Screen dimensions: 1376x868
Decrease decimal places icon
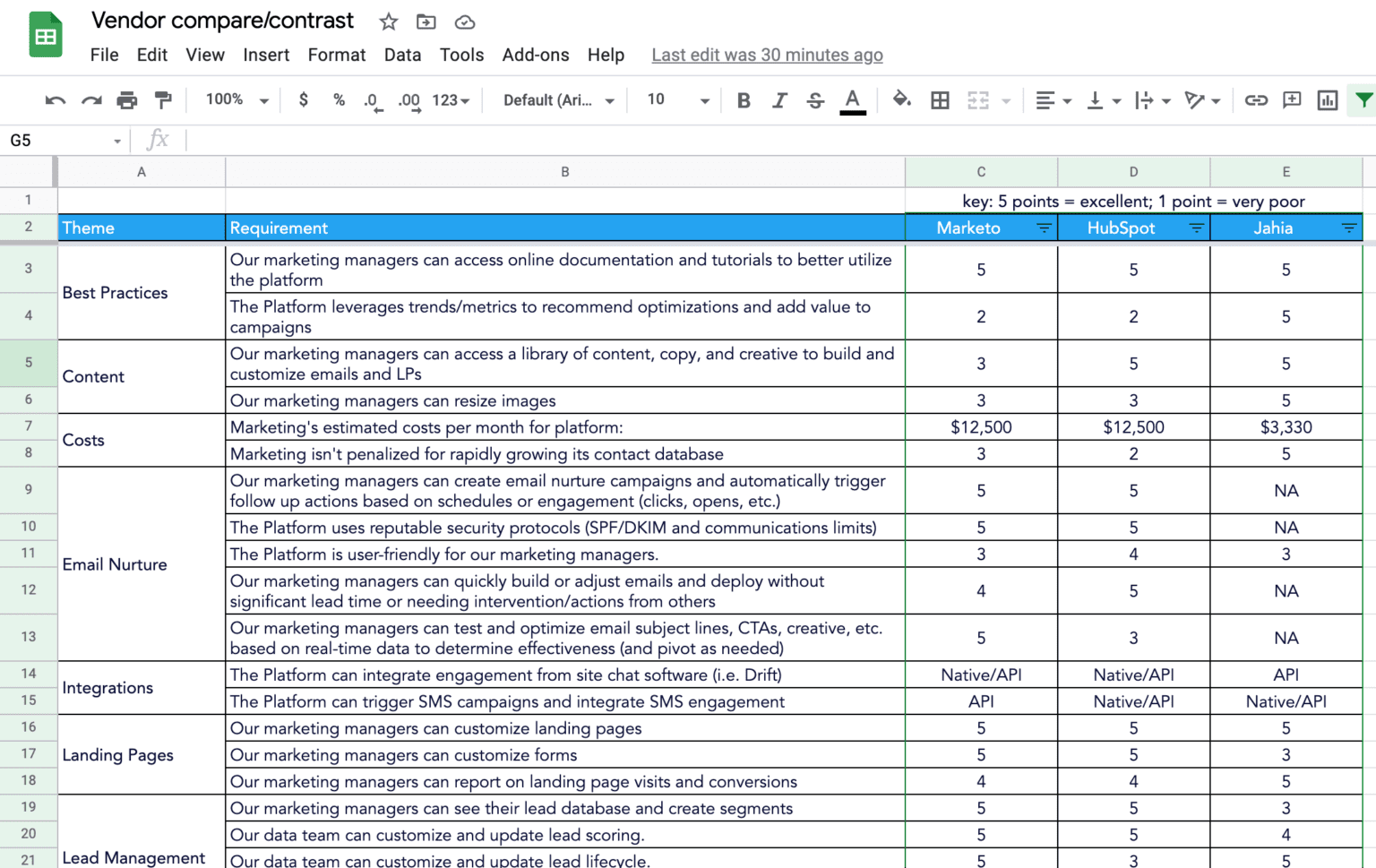pos(373,101)
